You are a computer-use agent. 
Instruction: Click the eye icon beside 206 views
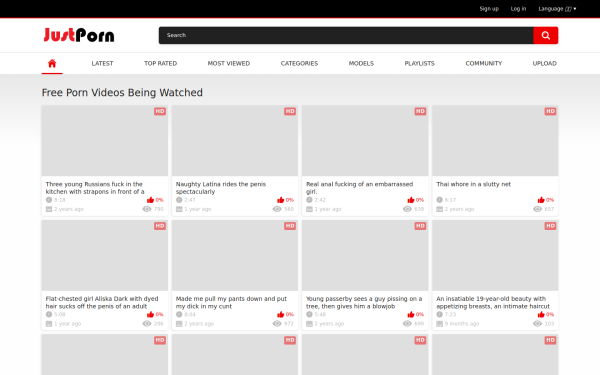(147, 323)
